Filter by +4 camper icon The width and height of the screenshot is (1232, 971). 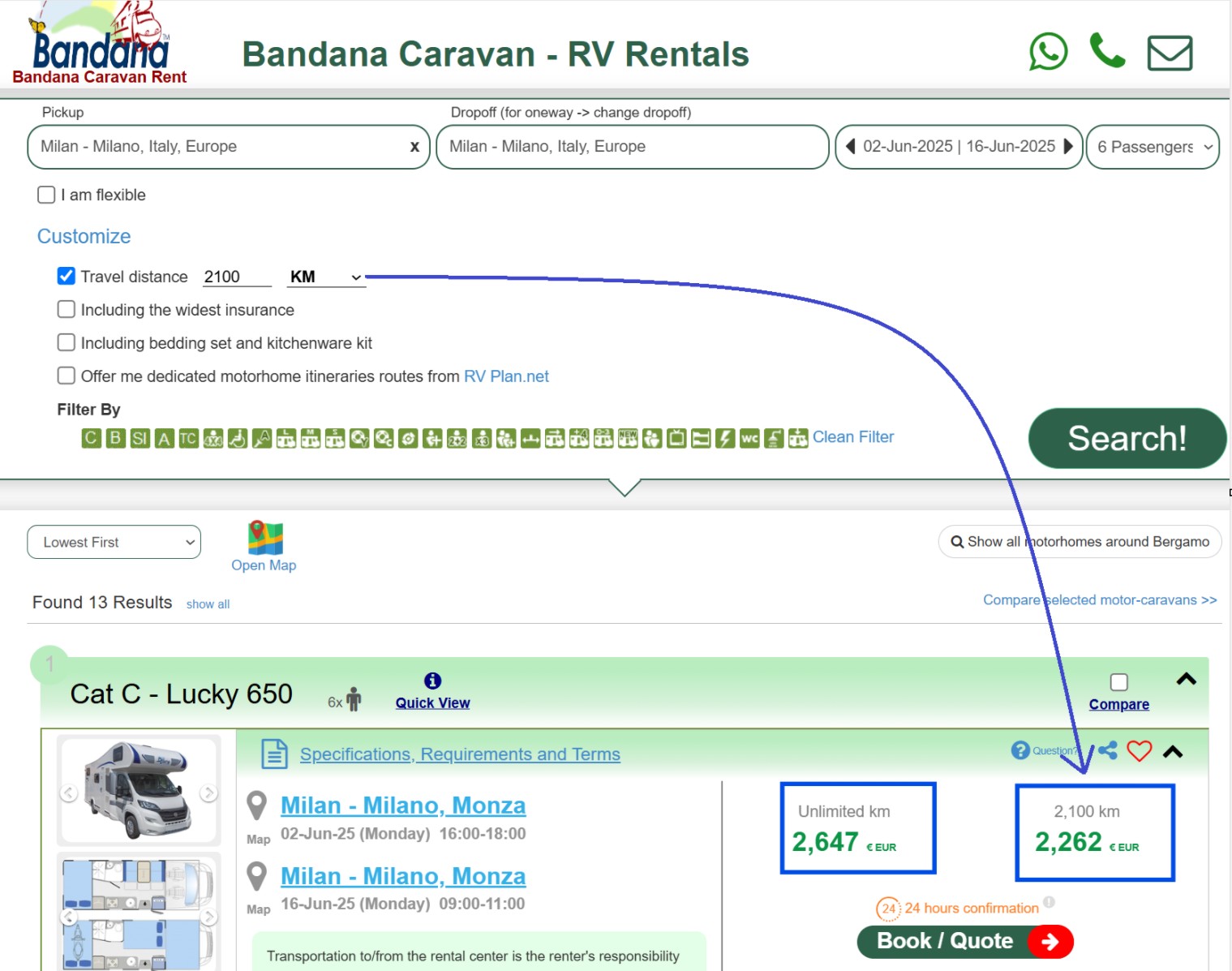[x=579, y=439]
